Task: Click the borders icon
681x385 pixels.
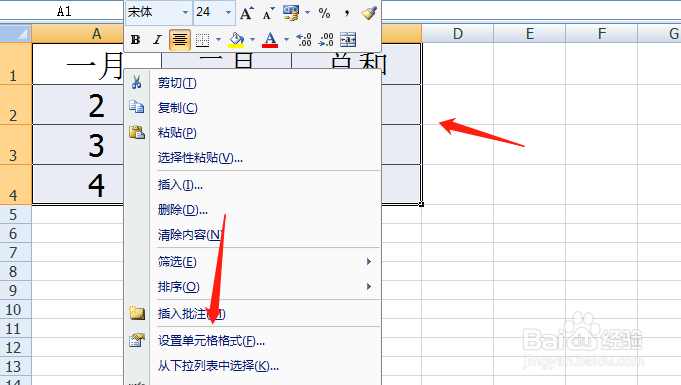Action: (202, 40)
